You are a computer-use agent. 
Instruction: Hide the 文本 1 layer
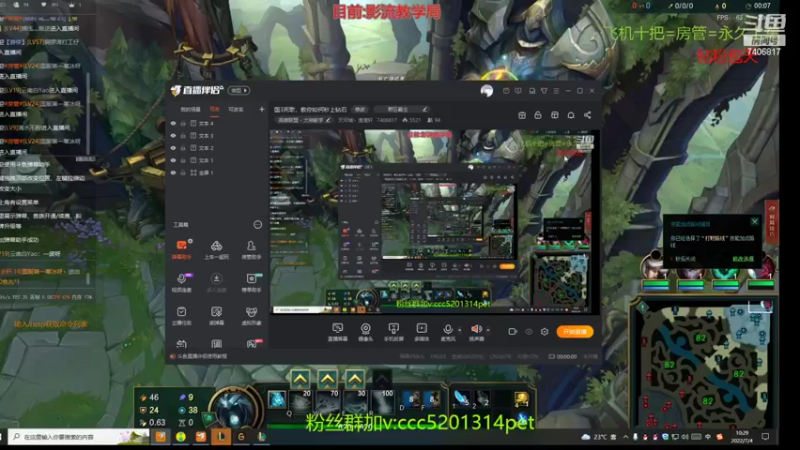[173, 160]
